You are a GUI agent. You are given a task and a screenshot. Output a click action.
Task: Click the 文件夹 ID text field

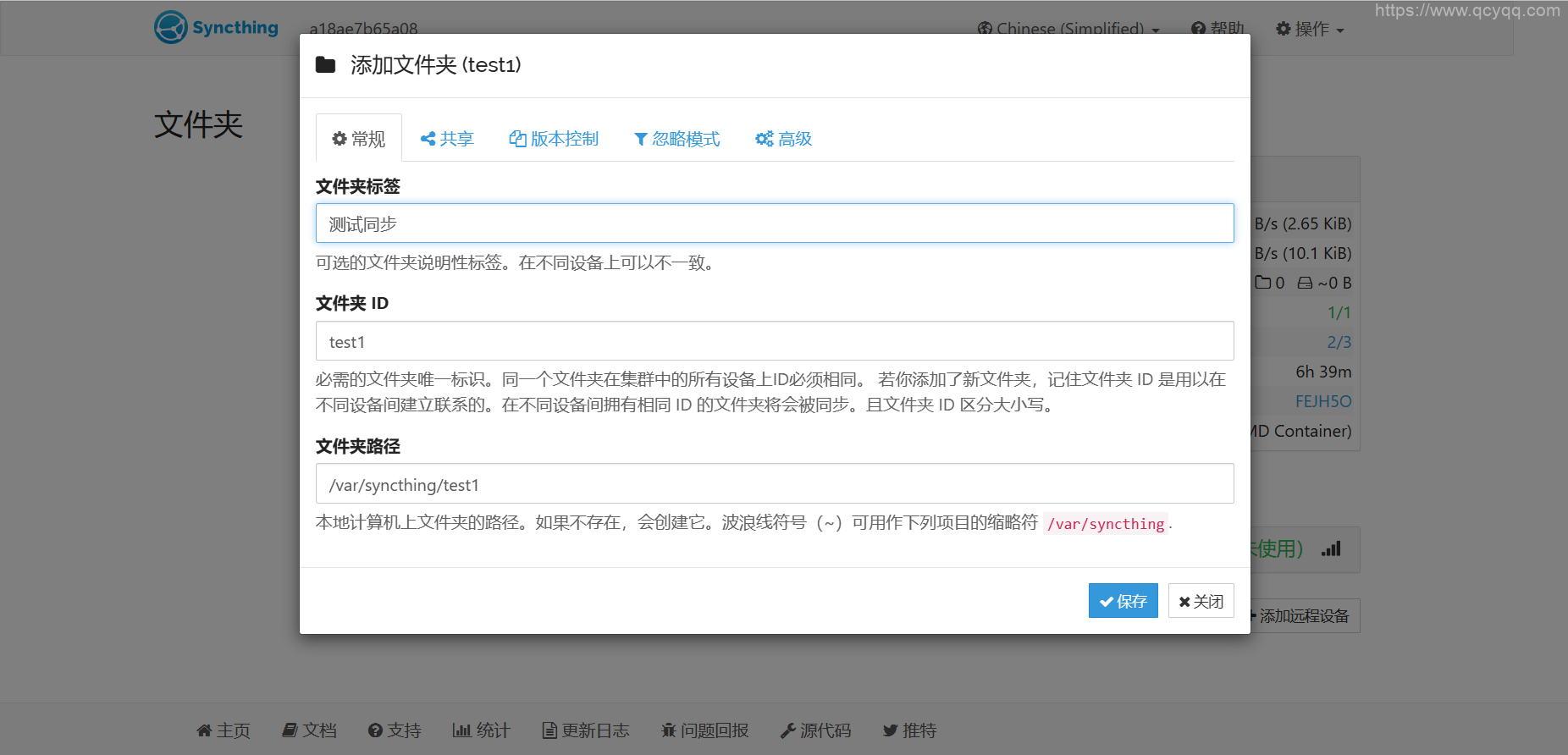pyautogui.click(x=774, y=341)
